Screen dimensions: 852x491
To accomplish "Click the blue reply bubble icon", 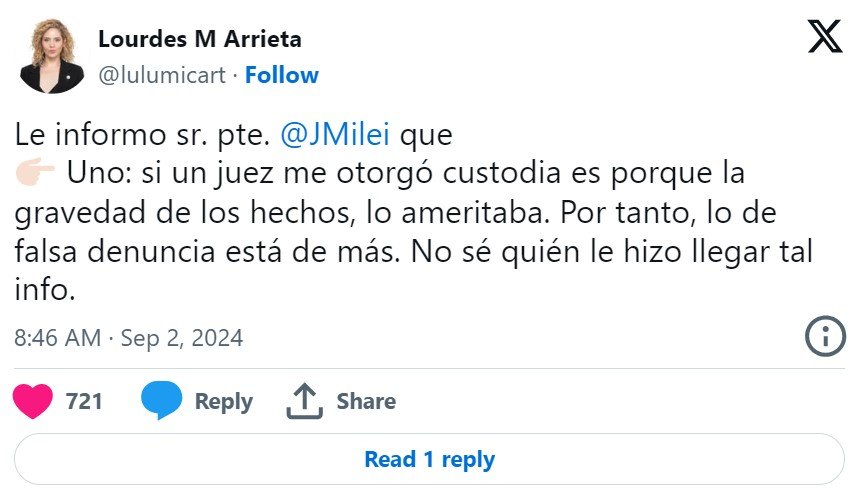I will point(161,401).
